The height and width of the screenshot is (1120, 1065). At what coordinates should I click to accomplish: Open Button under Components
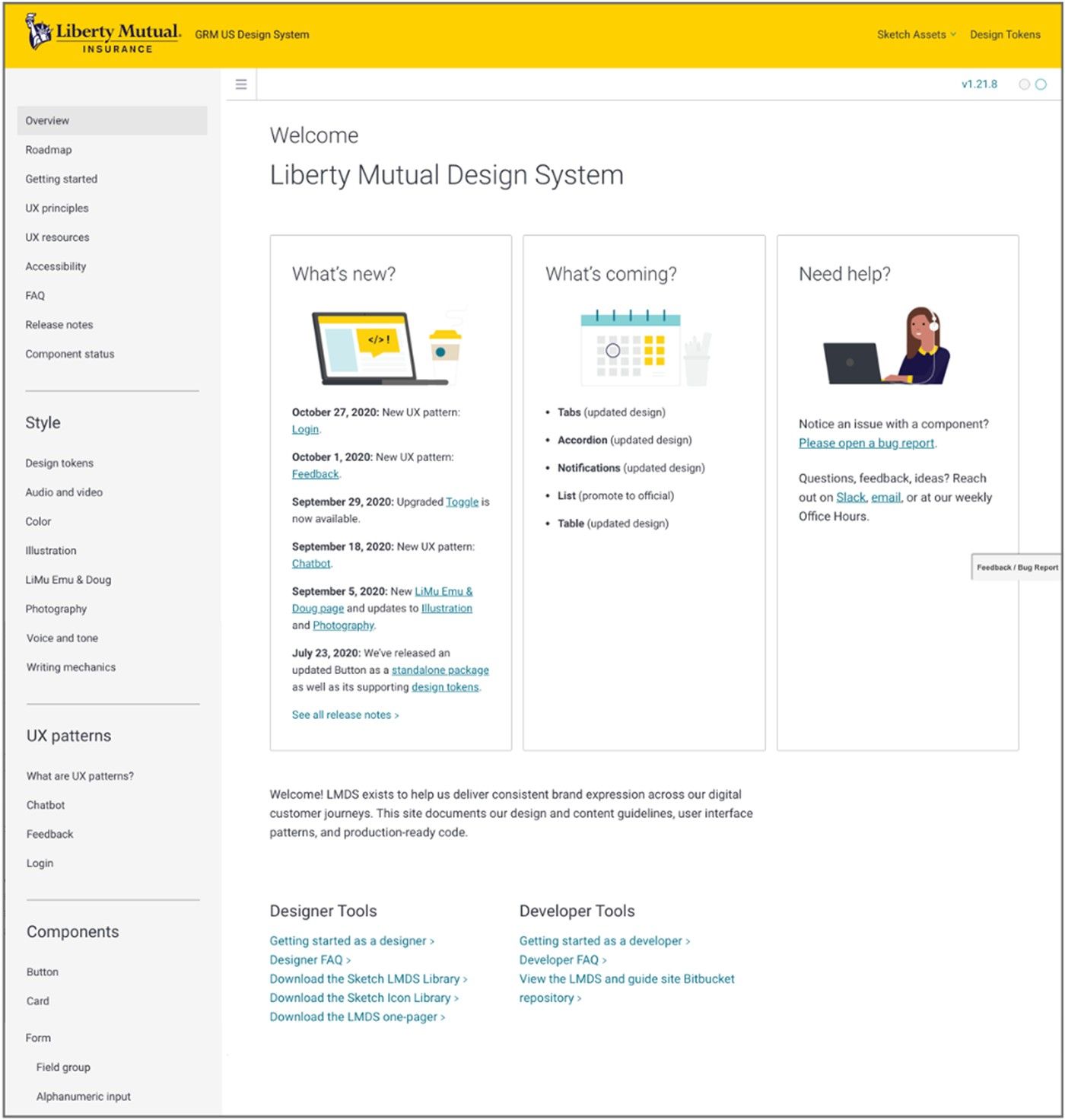[43, 972]
